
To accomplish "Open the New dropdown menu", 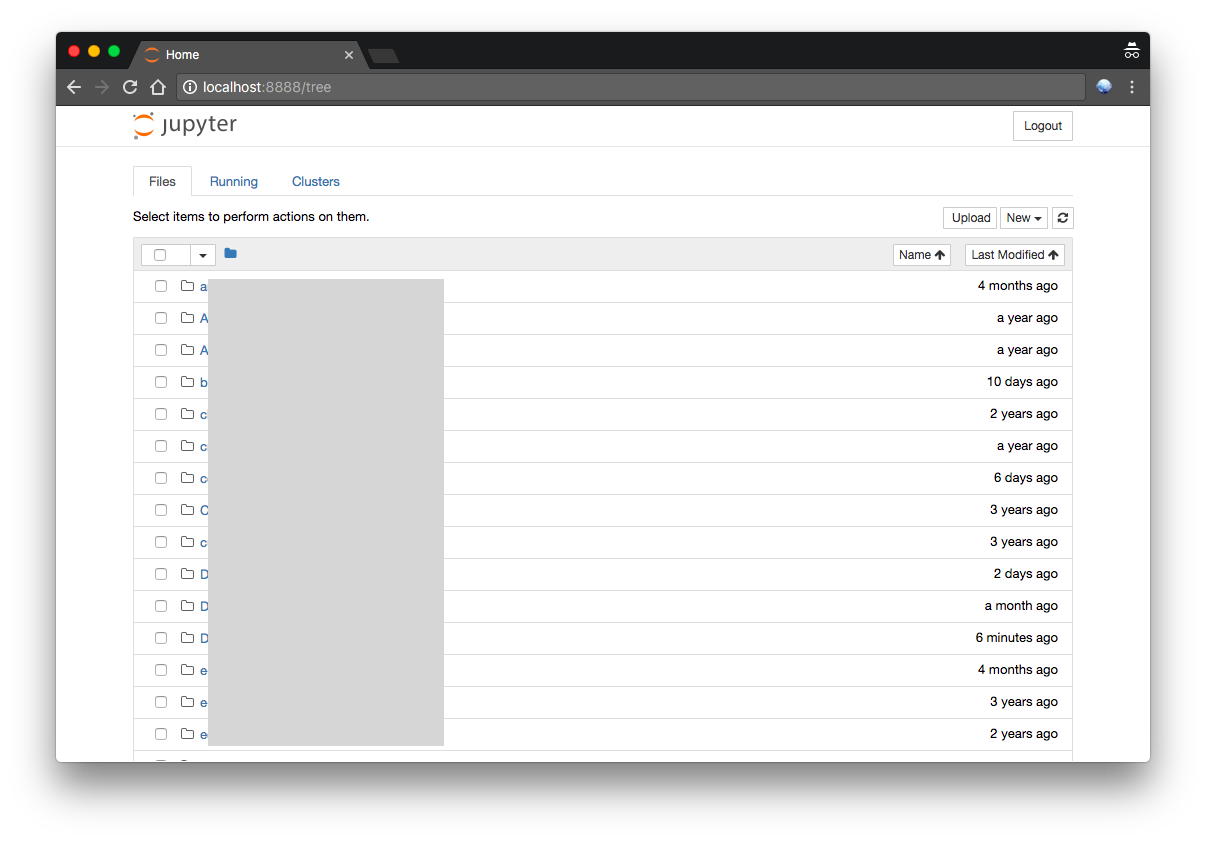I will click(x=1023, y=218).
